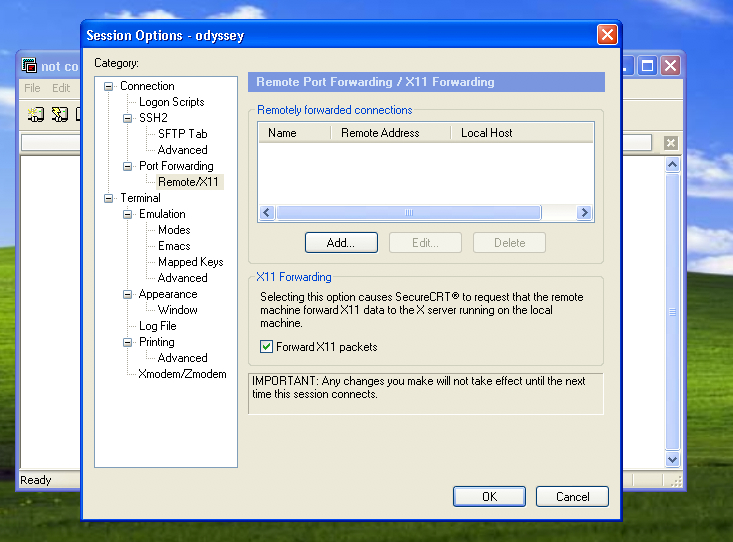Open File menu in background window

(x=32, y=88)
